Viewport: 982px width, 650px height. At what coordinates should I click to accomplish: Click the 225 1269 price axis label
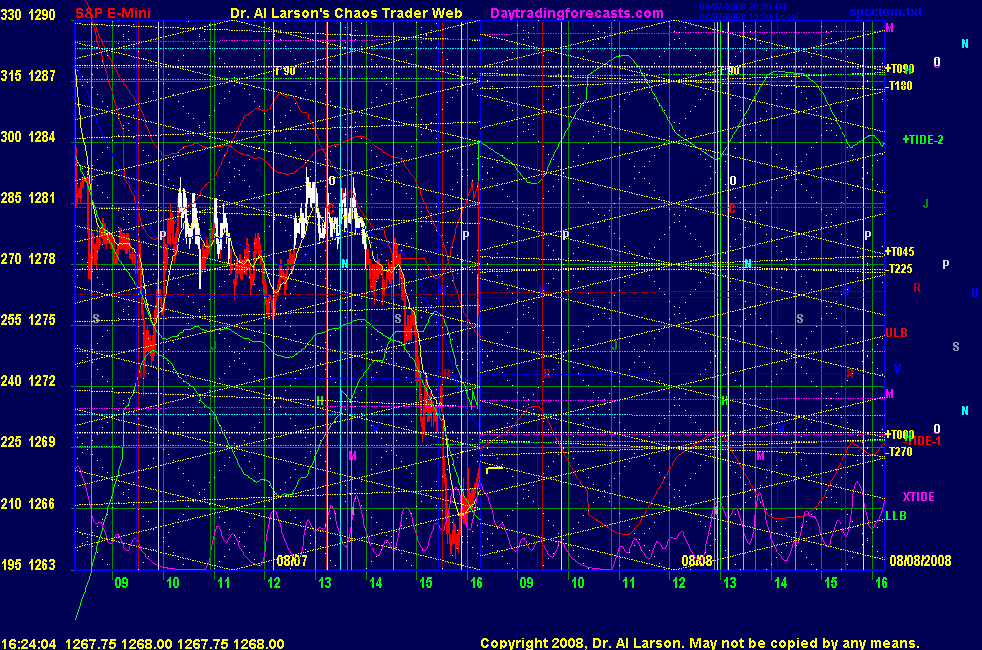(x=28, y=442)
